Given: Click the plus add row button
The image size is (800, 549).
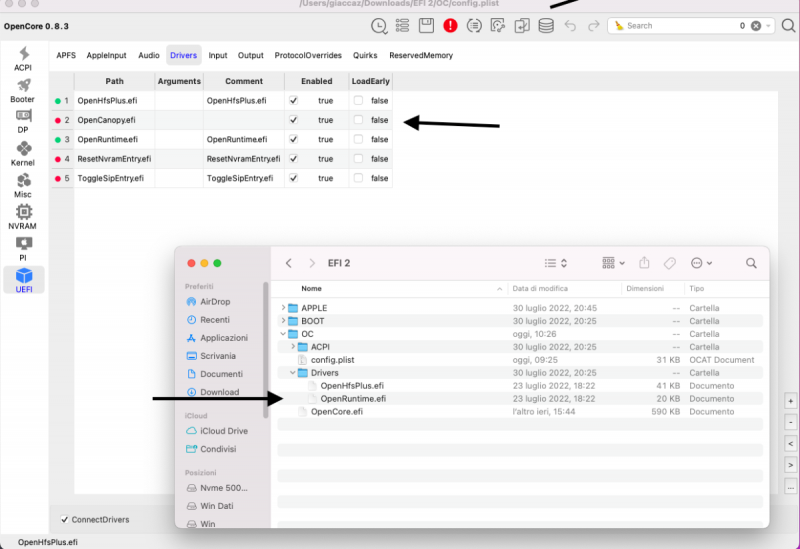Looking at the screenshot, I should pos(790,401).
